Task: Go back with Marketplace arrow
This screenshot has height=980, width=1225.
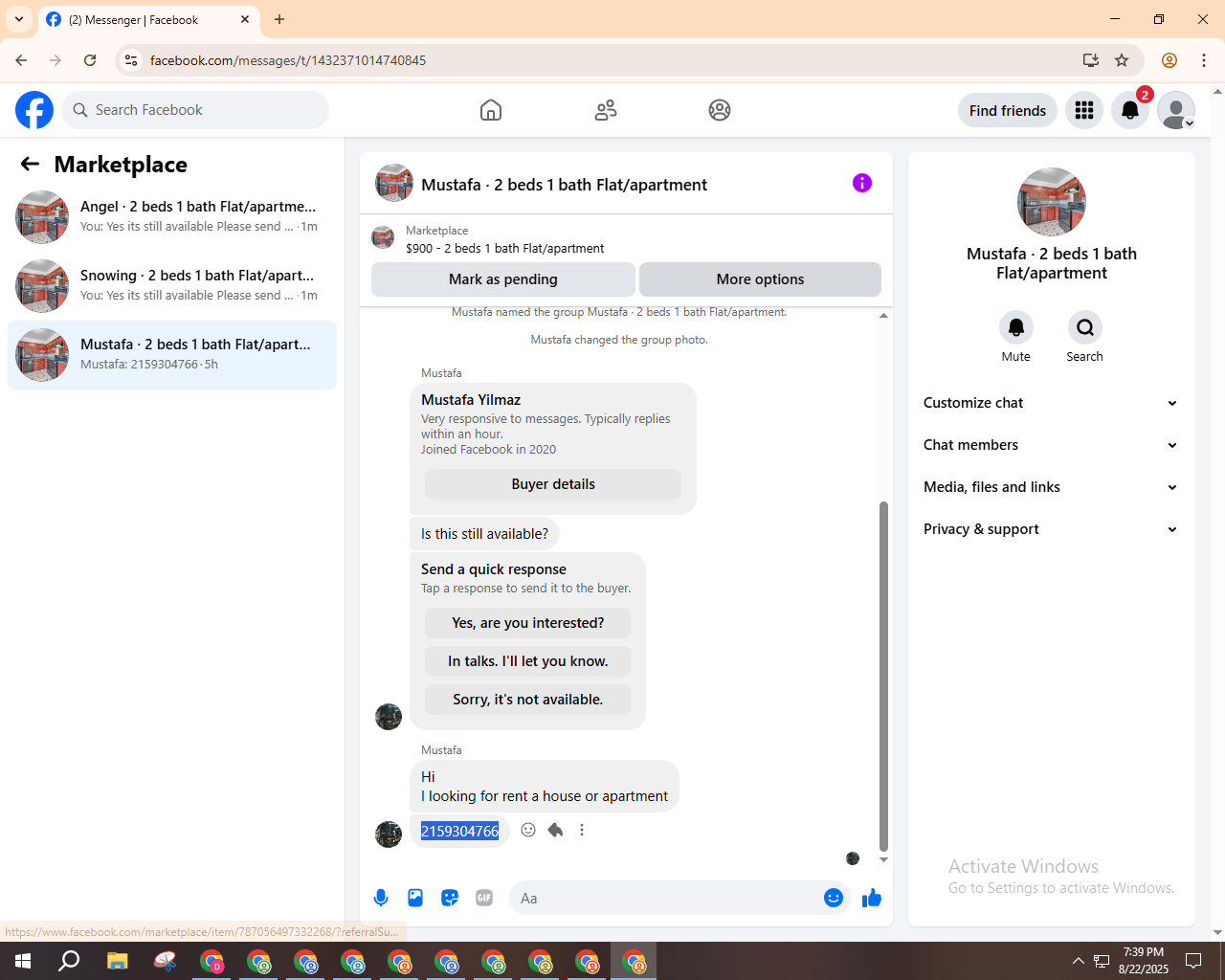Action: click(x=30, y=164)
